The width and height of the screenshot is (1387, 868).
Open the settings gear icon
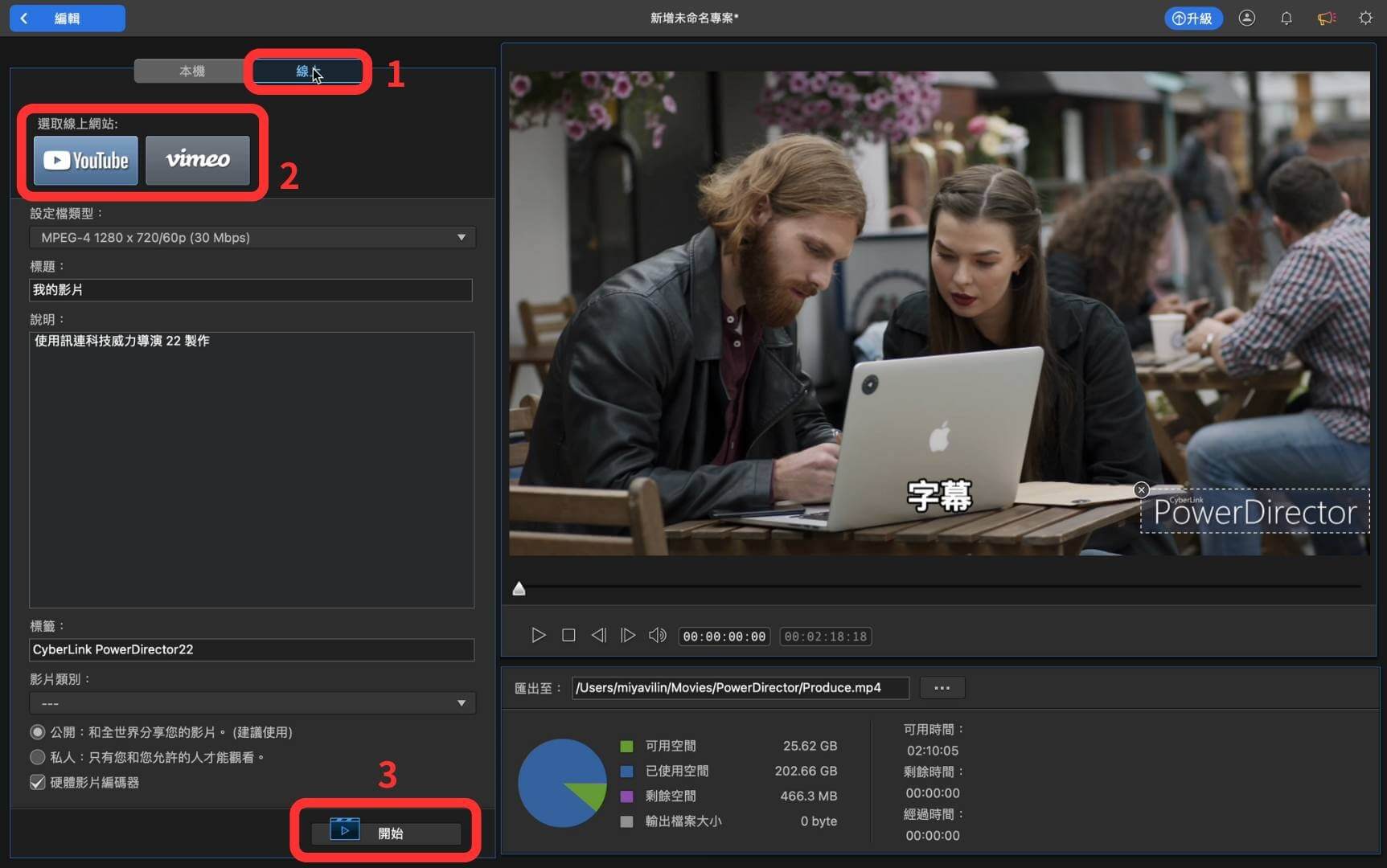(1365, 18)
